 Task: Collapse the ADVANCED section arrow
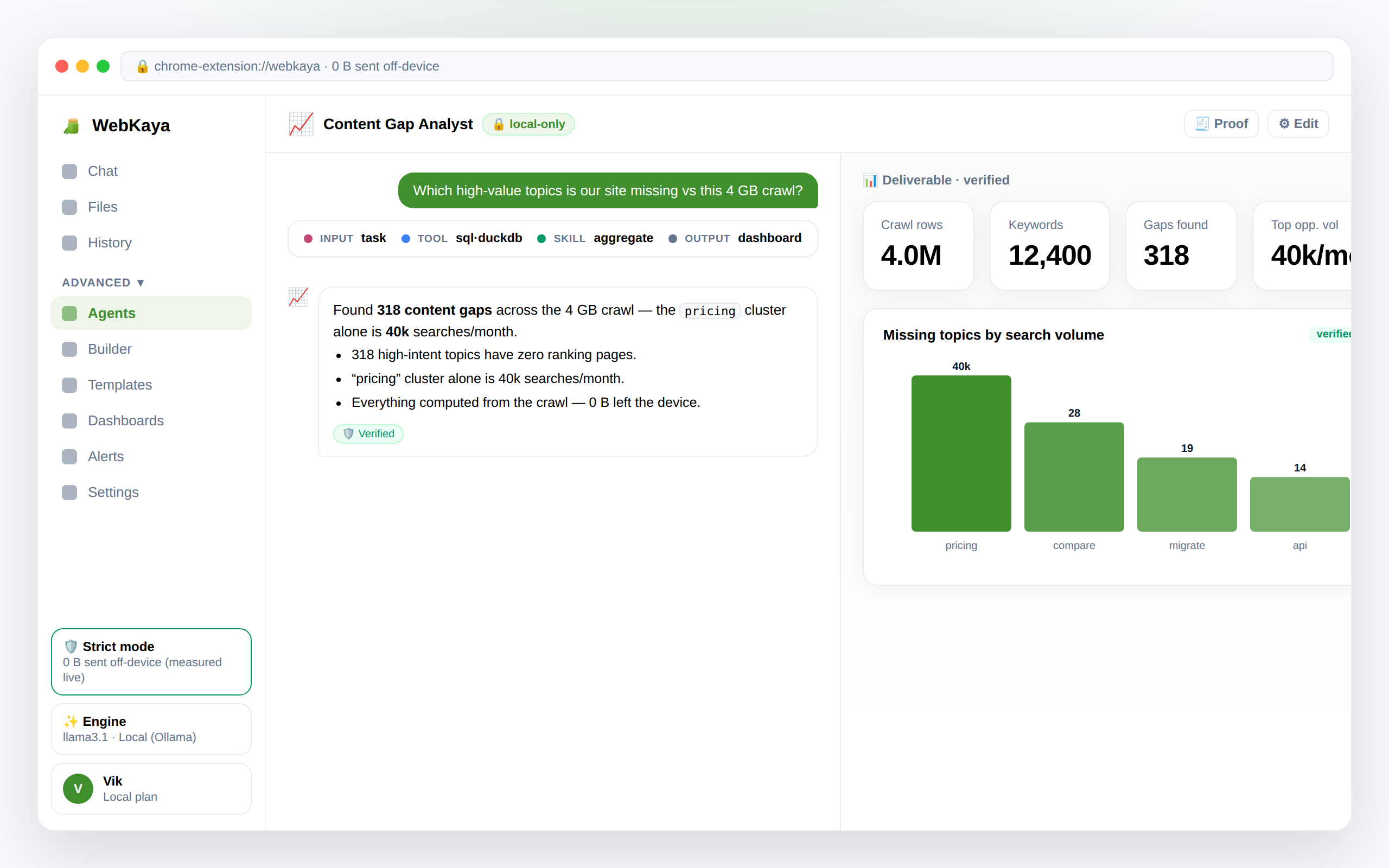pos(141,283)
